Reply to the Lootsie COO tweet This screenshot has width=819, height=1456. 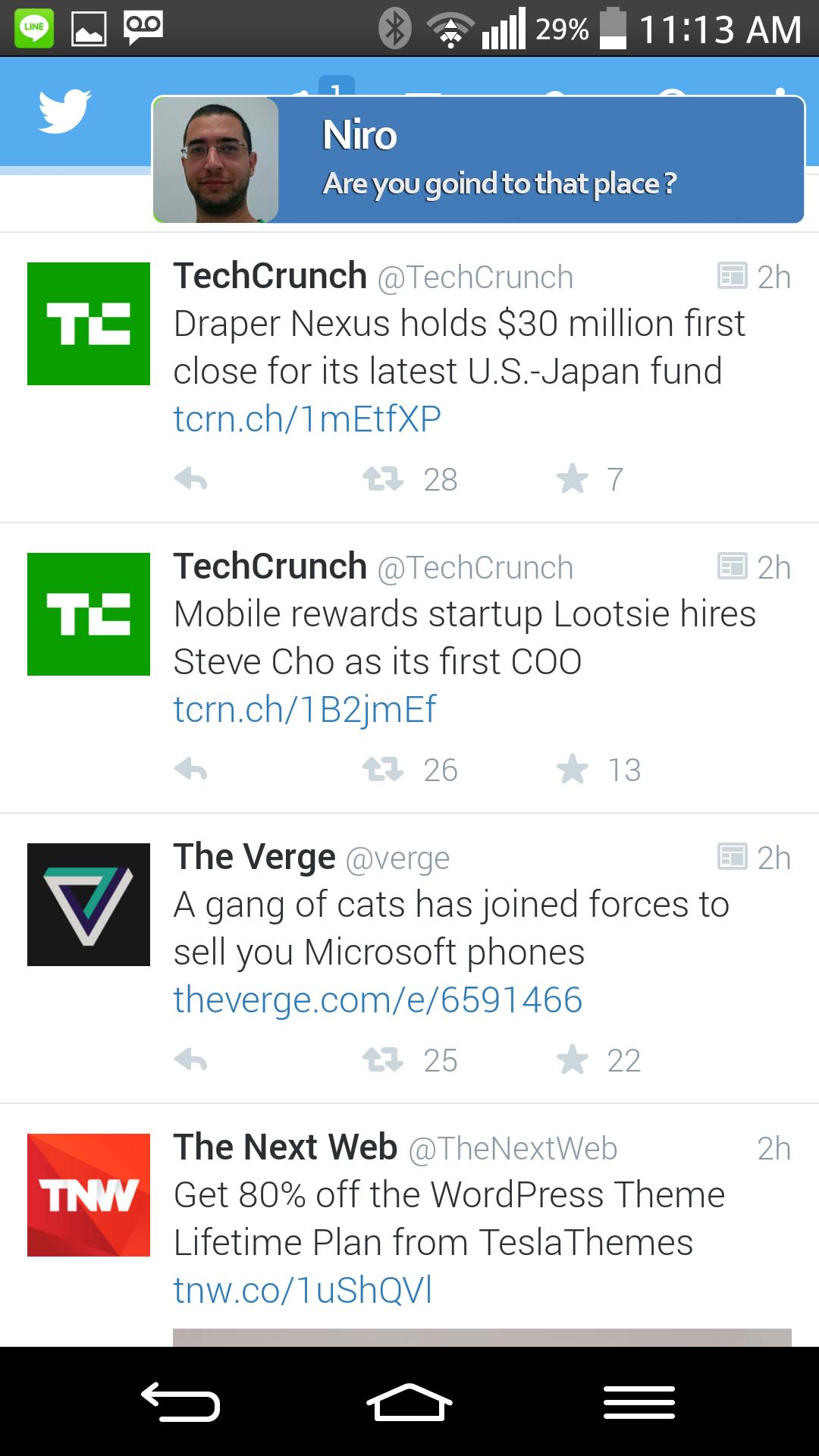190,770
